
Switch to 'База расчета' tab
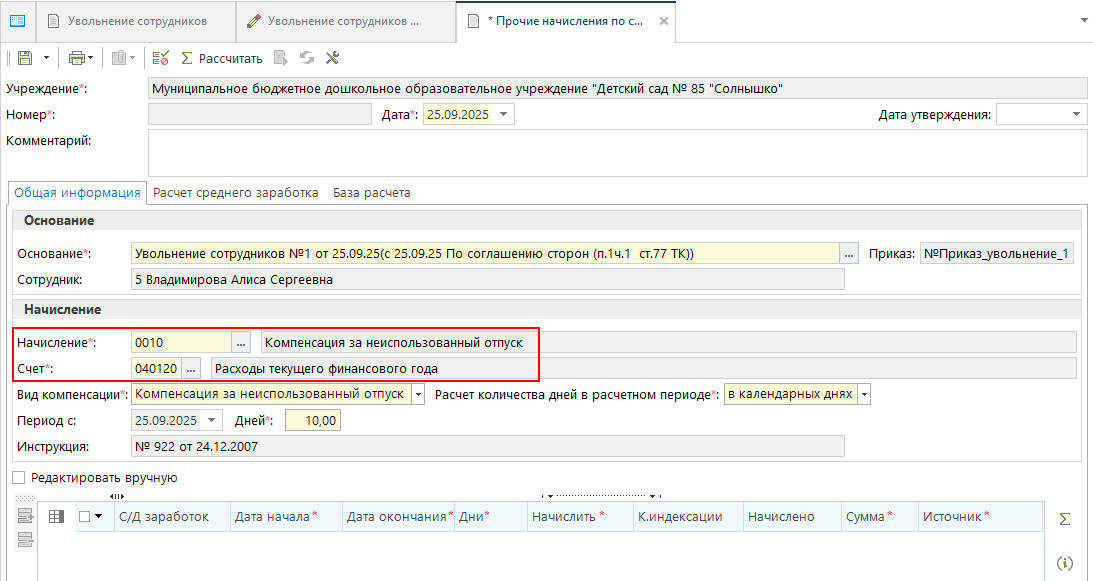click(371, 193)
